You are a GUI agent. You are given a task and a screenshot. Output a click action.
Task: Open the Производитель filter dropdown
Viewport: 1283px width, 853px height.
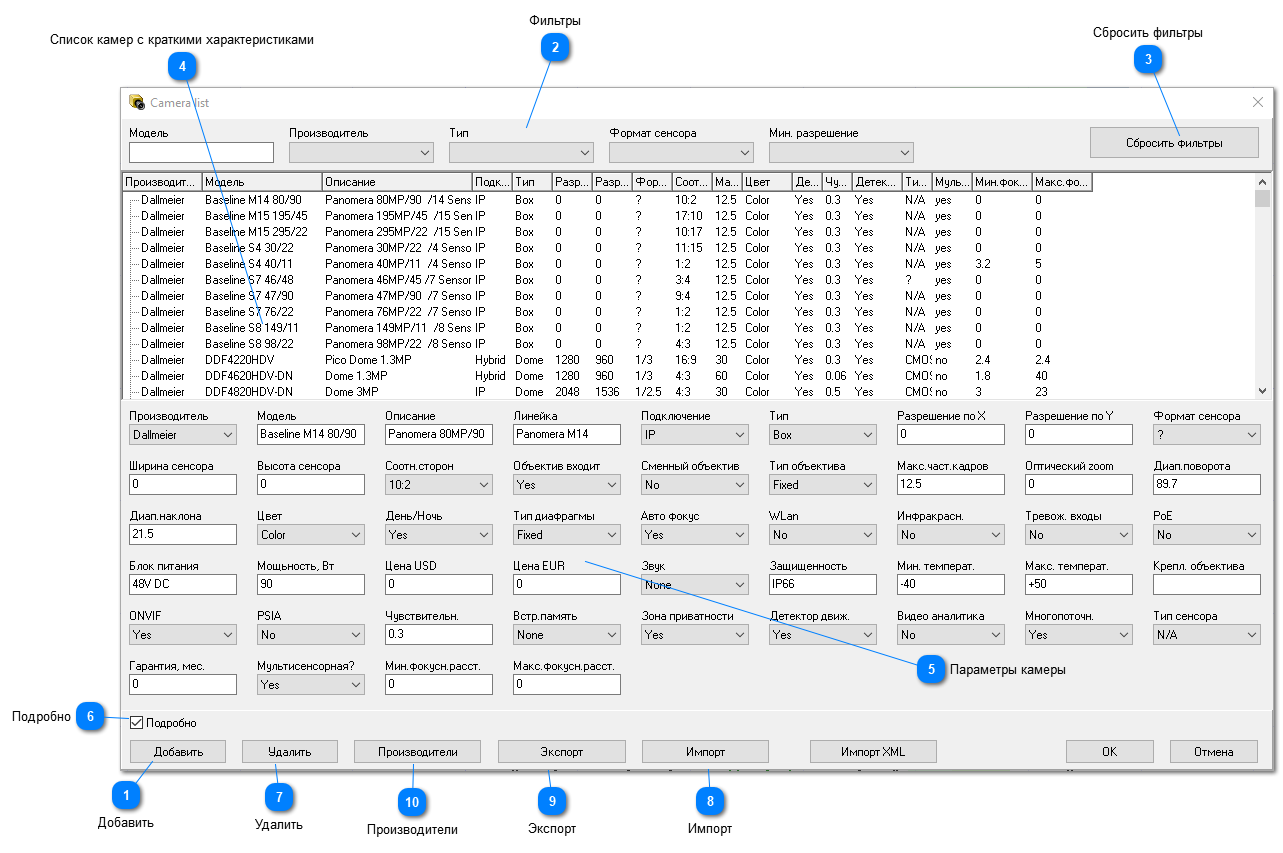click(x=361, y=152)
